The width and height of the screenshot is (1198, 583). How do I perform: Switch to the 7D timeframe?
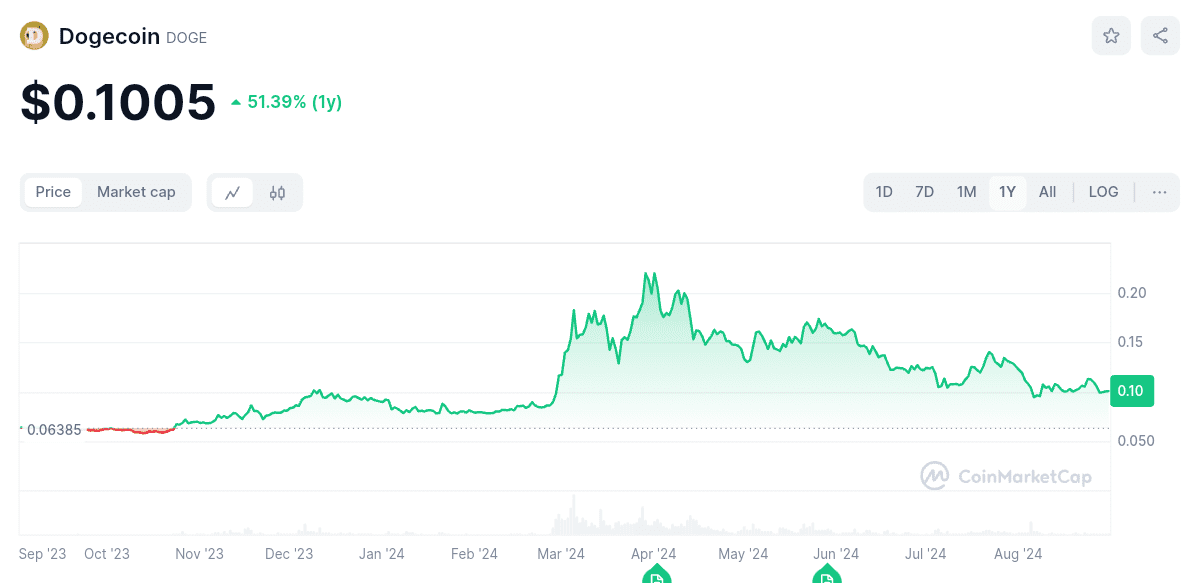click(x=923, y=192)
